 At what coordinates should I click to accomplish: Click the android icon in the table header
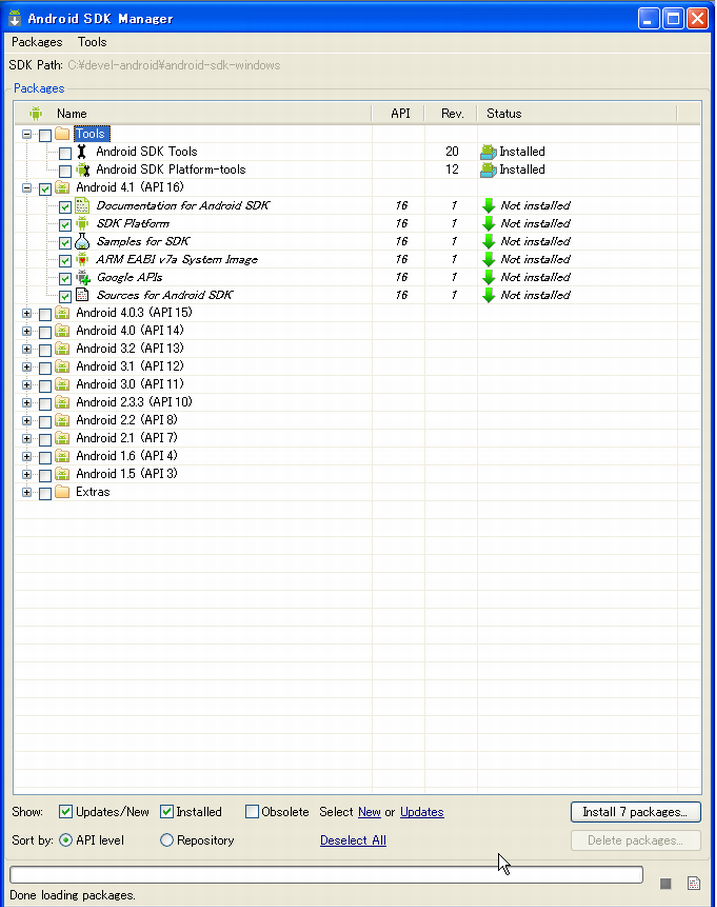click(x=36, y=113)
